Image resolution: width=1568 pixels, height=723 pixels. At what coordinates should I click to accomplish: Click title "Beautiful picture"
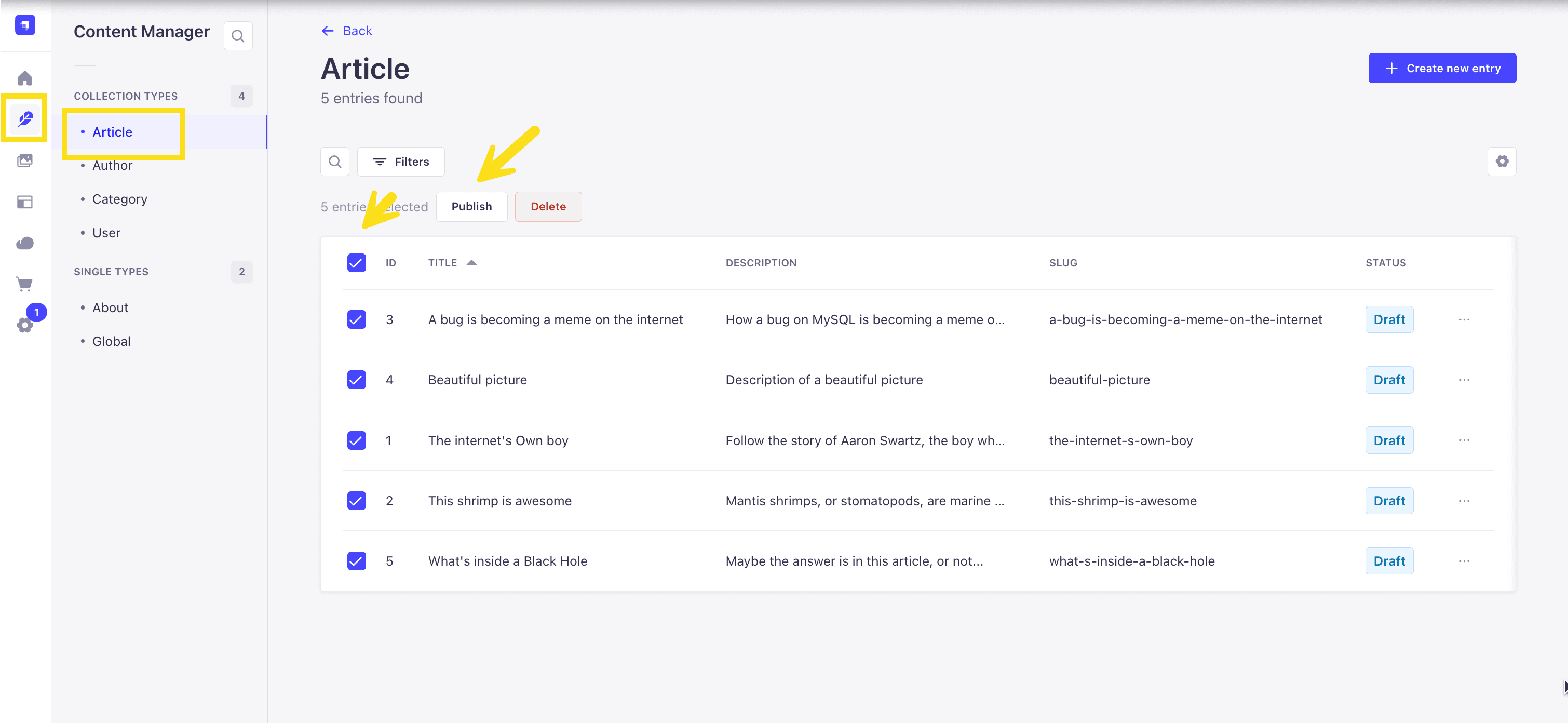click(477, 380)
